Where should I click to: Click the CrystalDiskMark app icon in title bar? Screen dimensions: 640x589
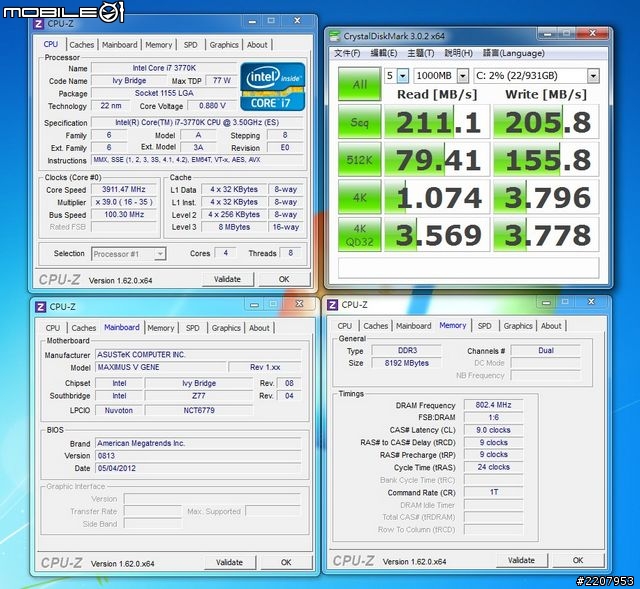point(334,36)
